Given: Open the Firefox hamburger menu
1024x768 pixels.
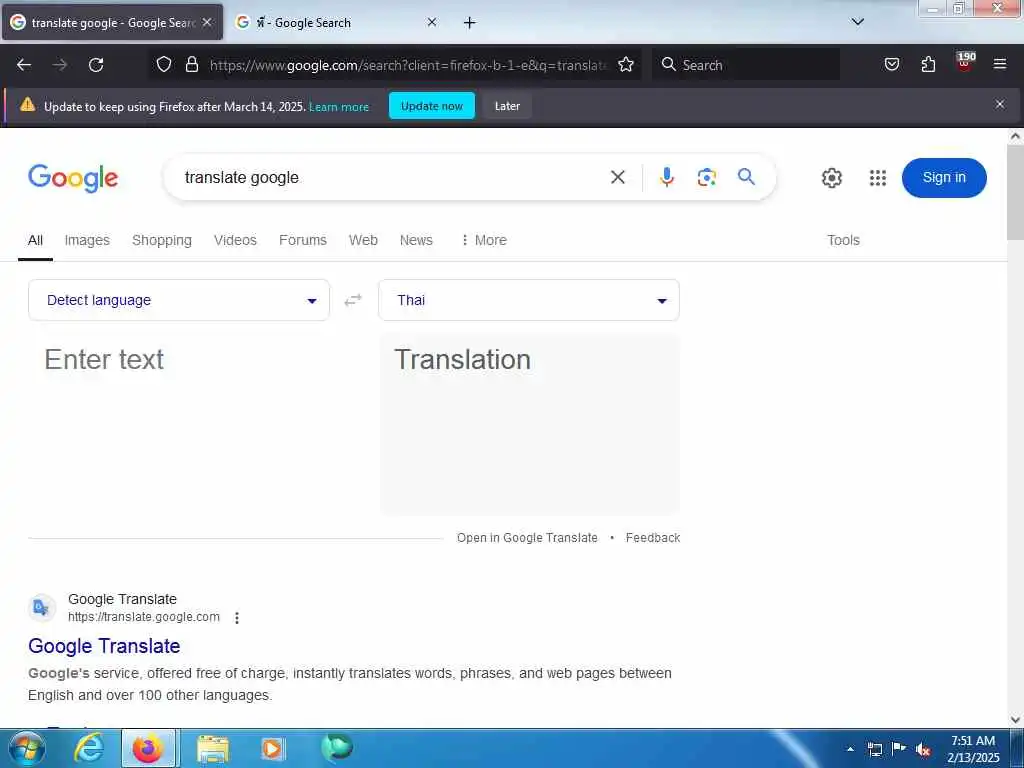Looking at the screenshot, I should click(x=1000, y=64).
